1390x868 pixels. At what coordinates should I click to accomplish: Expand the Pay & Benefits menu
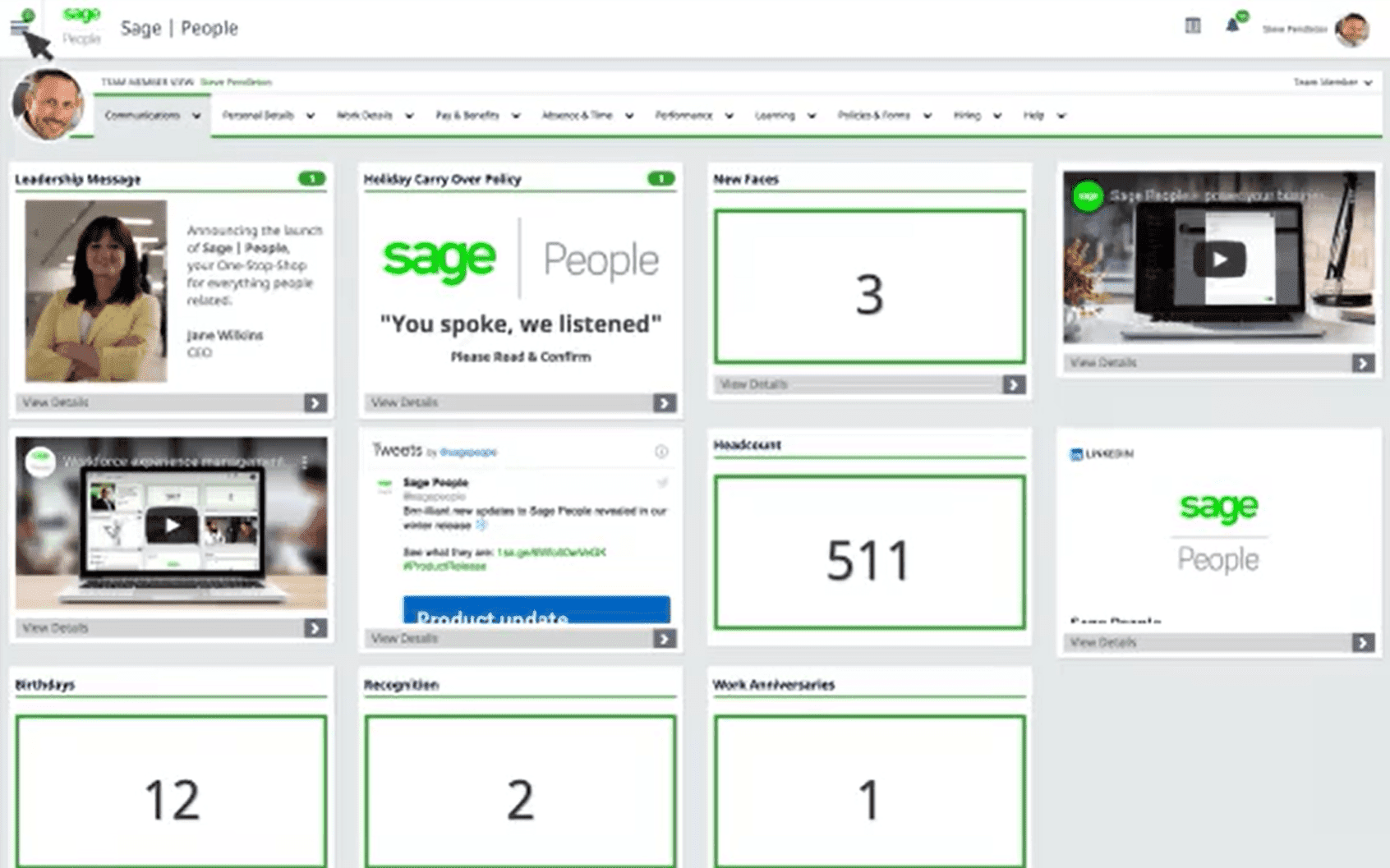point(477,116)
